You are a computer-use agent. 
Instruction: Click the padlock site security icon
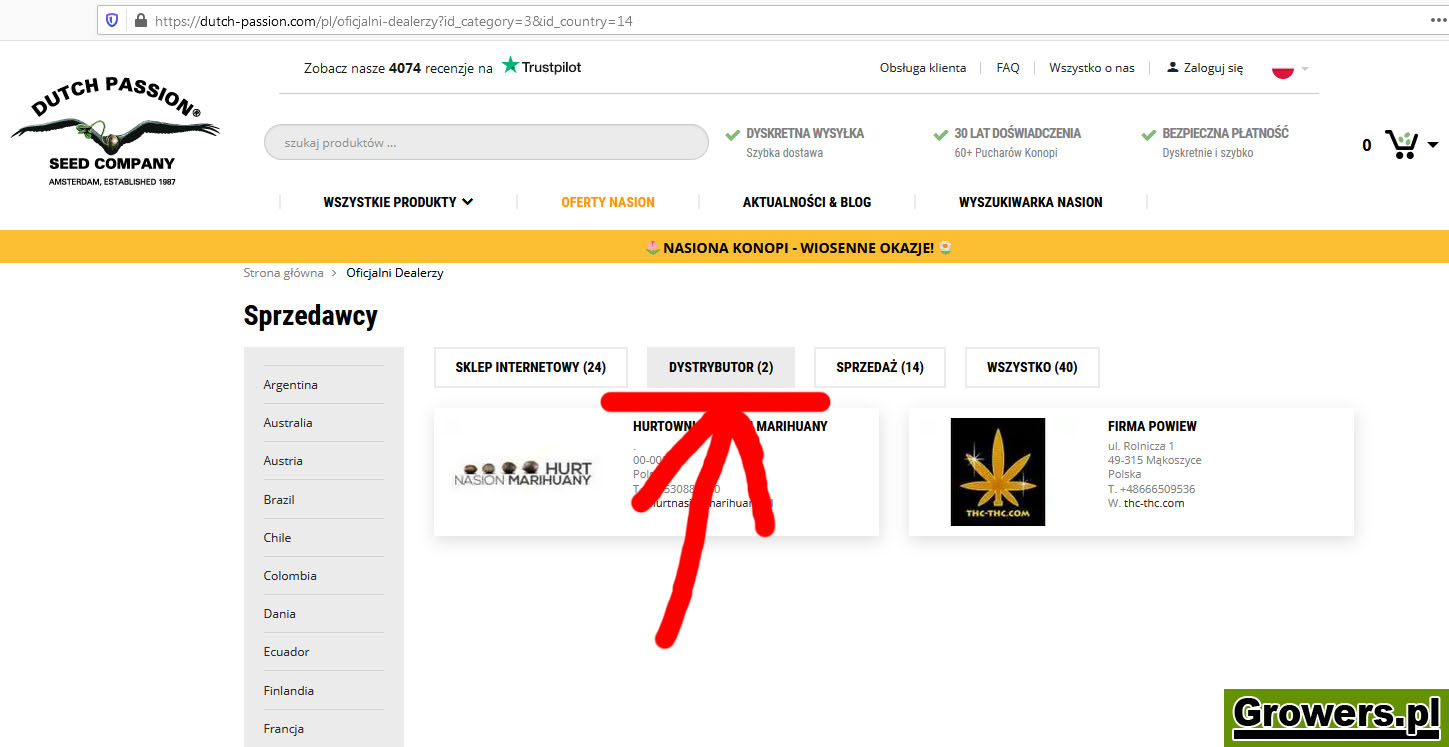[x=140, y=20]
